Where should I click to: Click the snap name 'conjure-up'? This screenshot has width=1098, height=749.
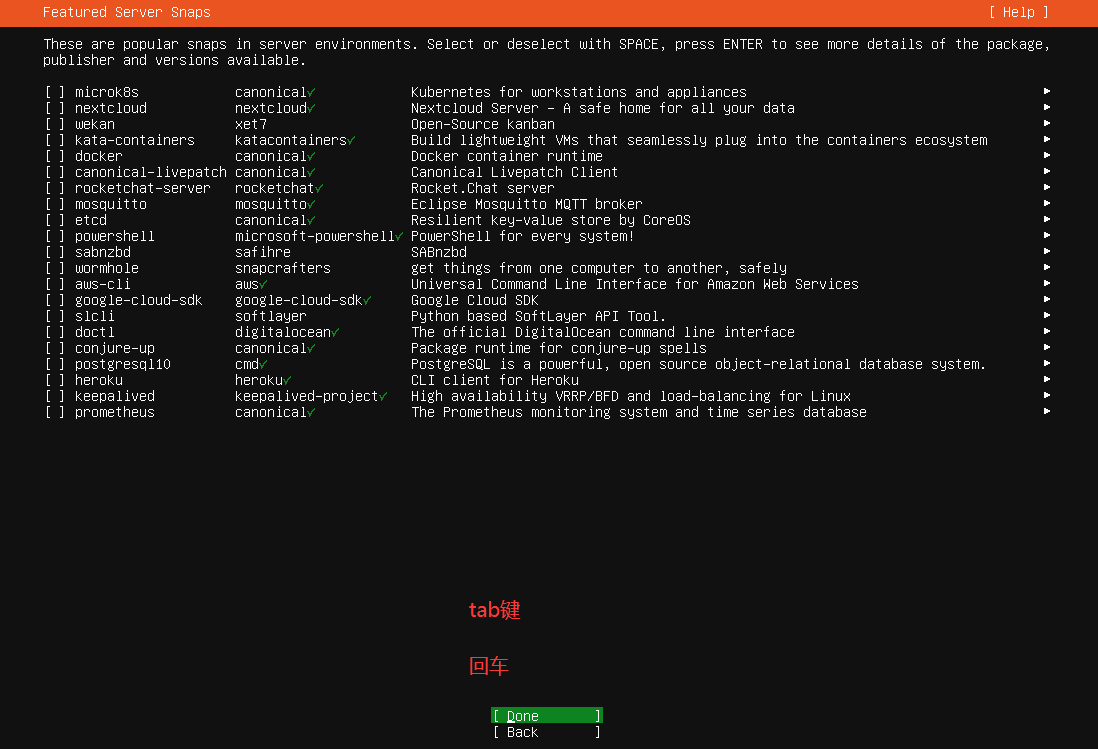coord(115,349)
